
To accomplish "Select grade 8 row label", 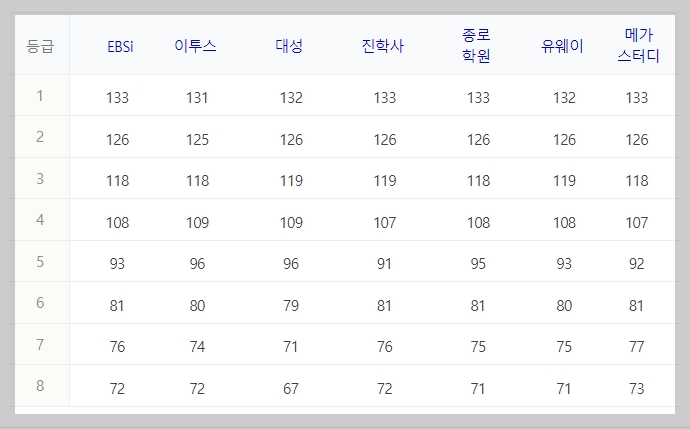I will pyautogui.click(x=40, y=385).
